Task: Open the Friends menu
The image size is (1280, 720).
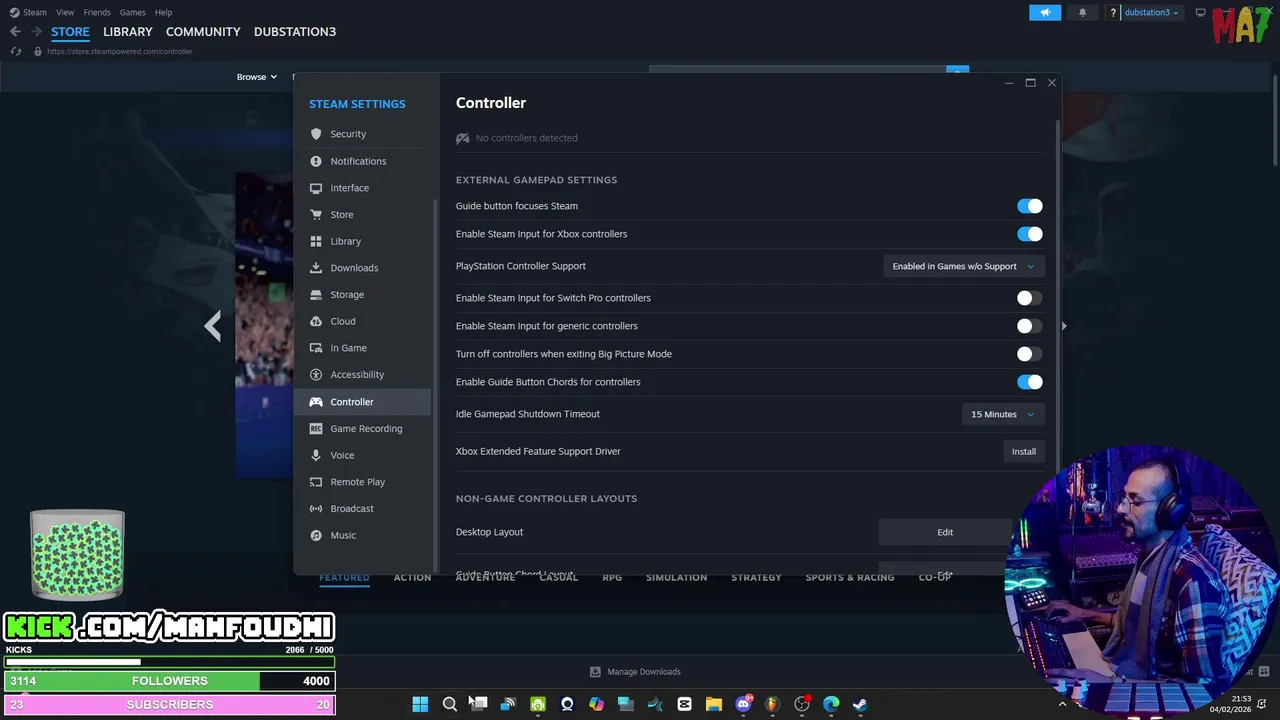Action: coord(97,12)
